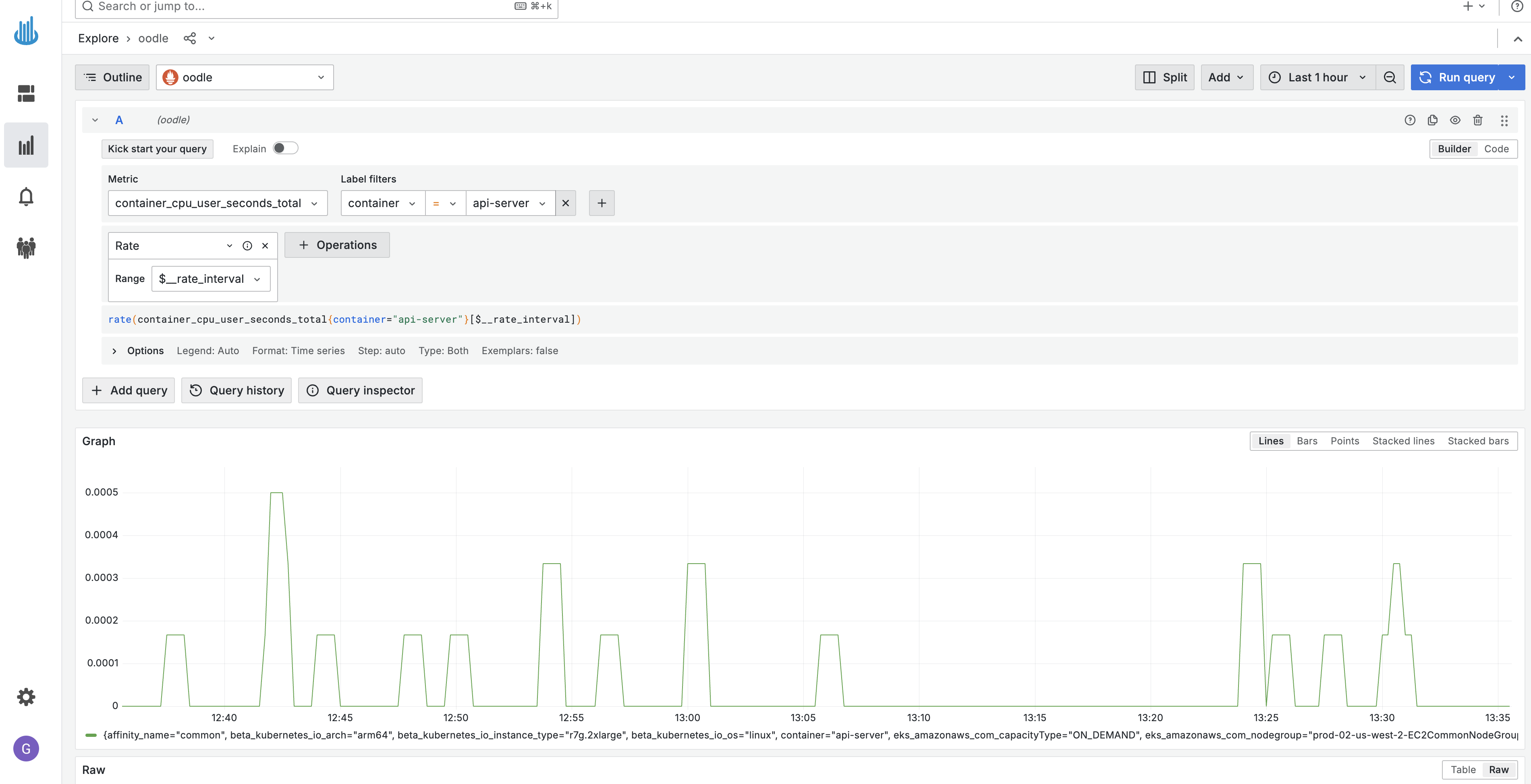
Task: Open Query history
Action: pos(236,390)
